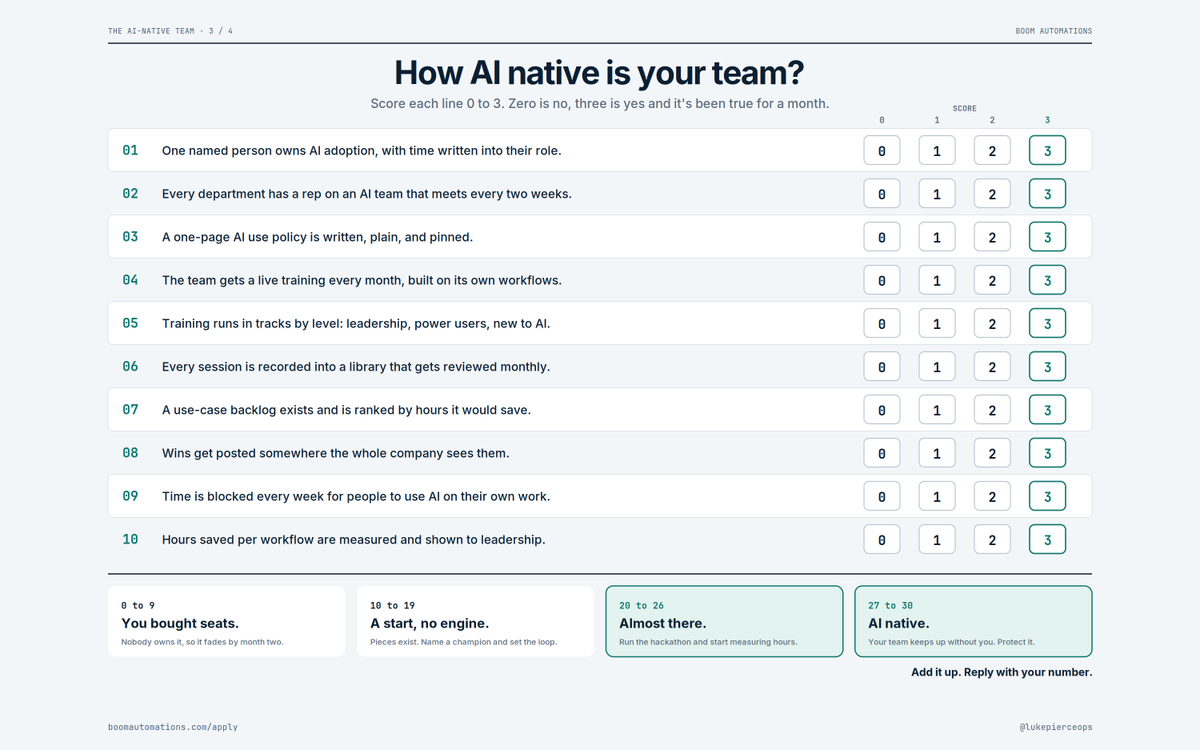Select score 3 for line 04
The height and width of the screenshot is (750, 1200).
pyautogui.click(x=1047, y=280)
